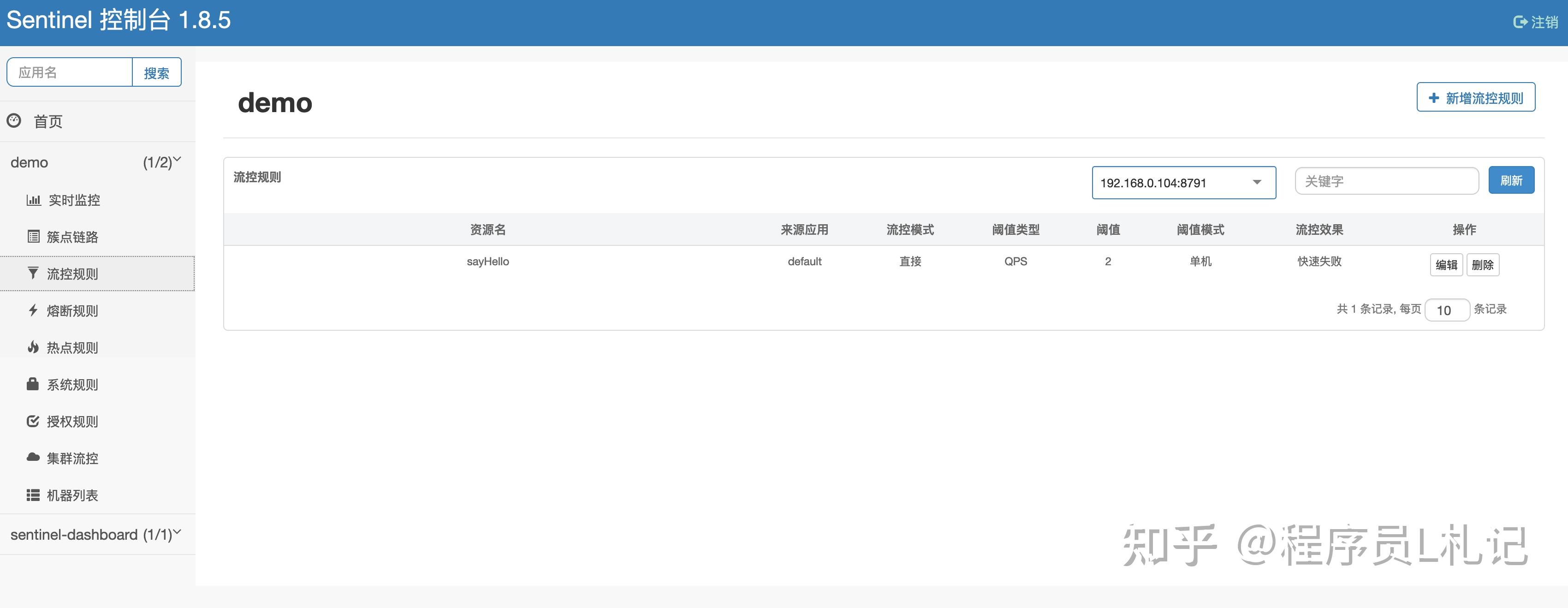The image size is (1568, 608).
Task: Select the 授权规则 checkmark icon
Action: pyautogui.click(x=33, y=421)
